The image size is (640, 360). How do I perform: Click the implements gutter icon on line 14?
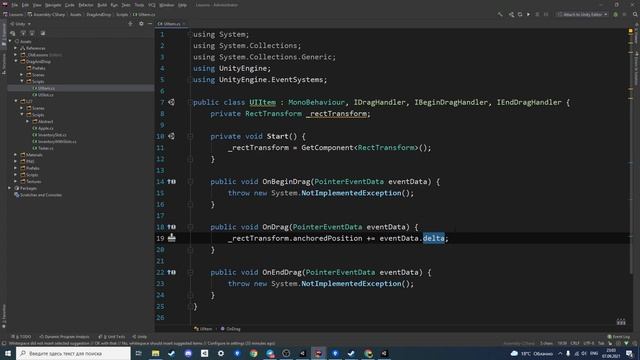[171, 182]
